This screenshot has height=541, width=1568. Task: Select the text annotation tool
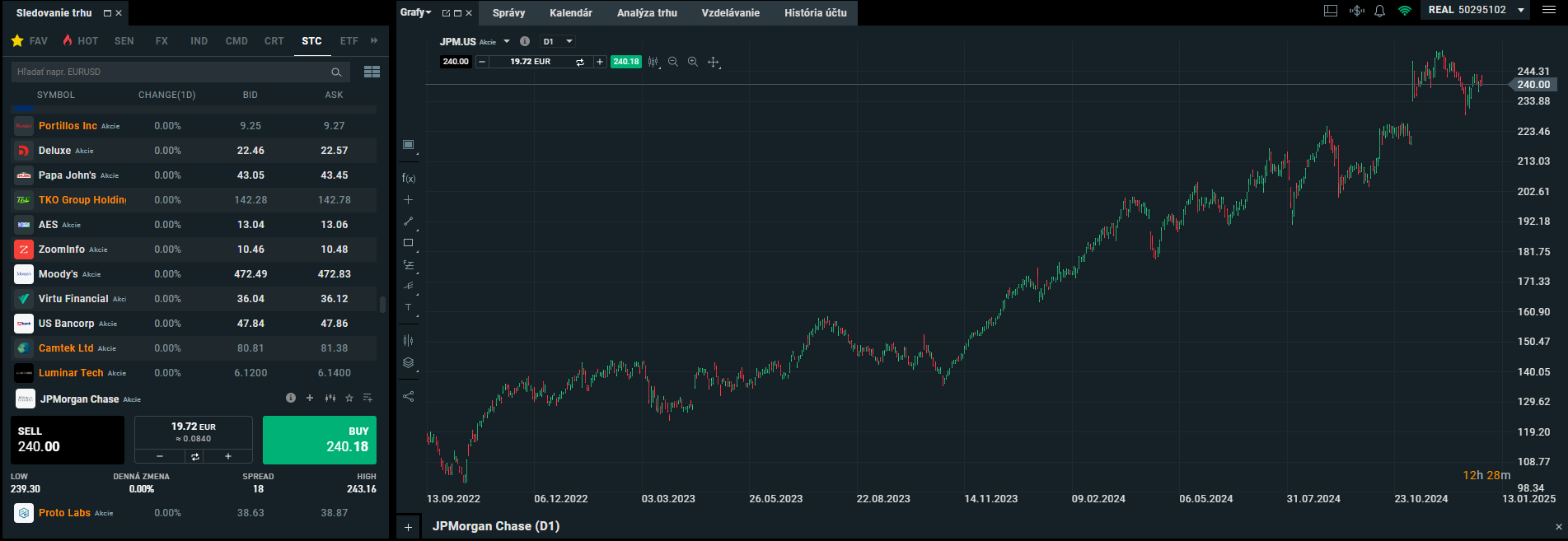[x=408, y=307]
